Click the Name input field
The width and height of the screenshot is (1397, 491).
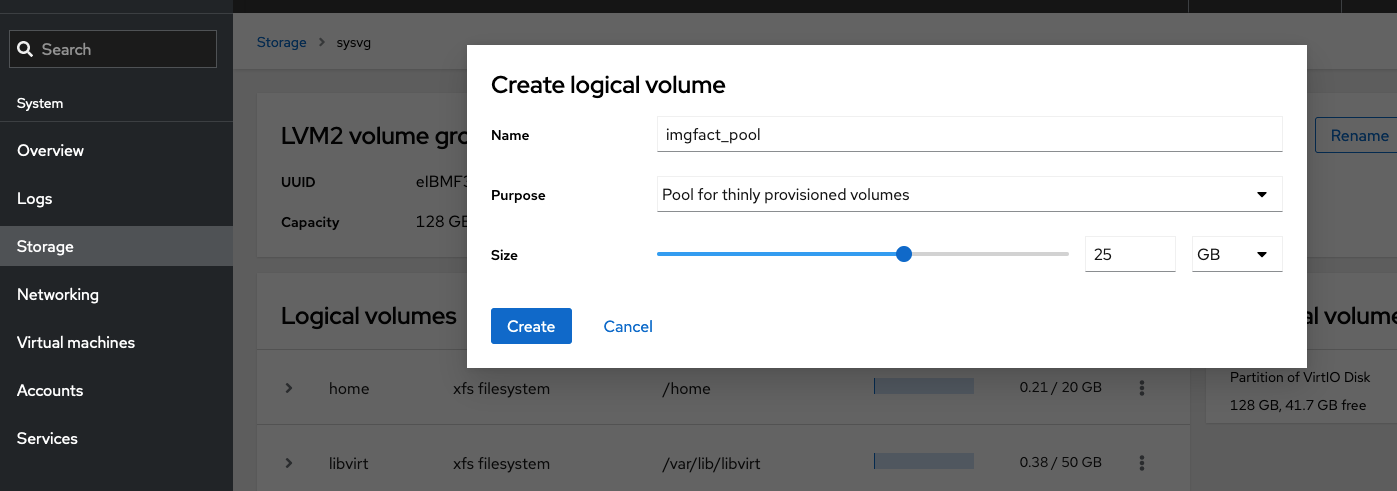[x=969, y=135]
